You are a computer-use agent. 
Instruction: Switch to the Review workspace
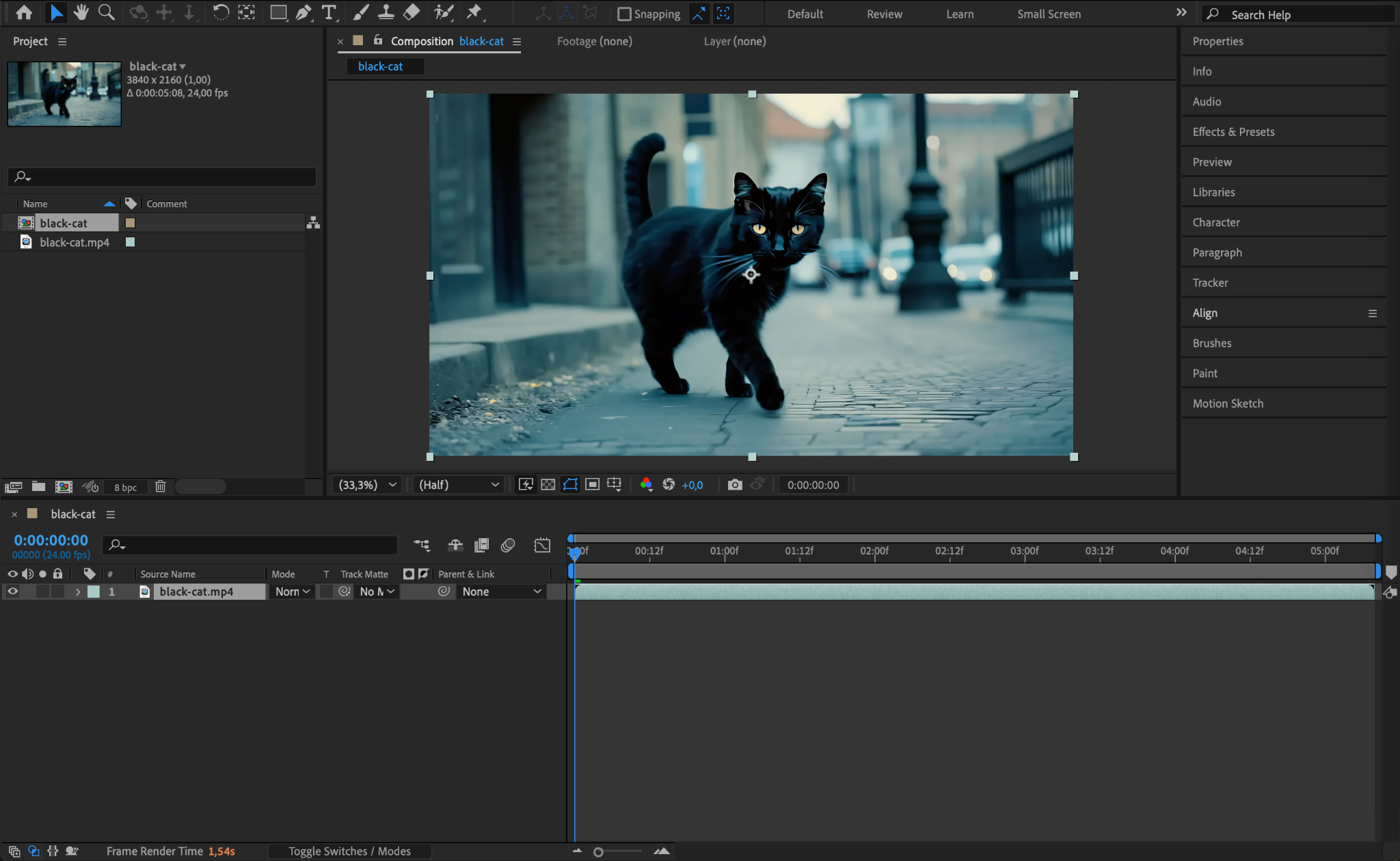884,14
